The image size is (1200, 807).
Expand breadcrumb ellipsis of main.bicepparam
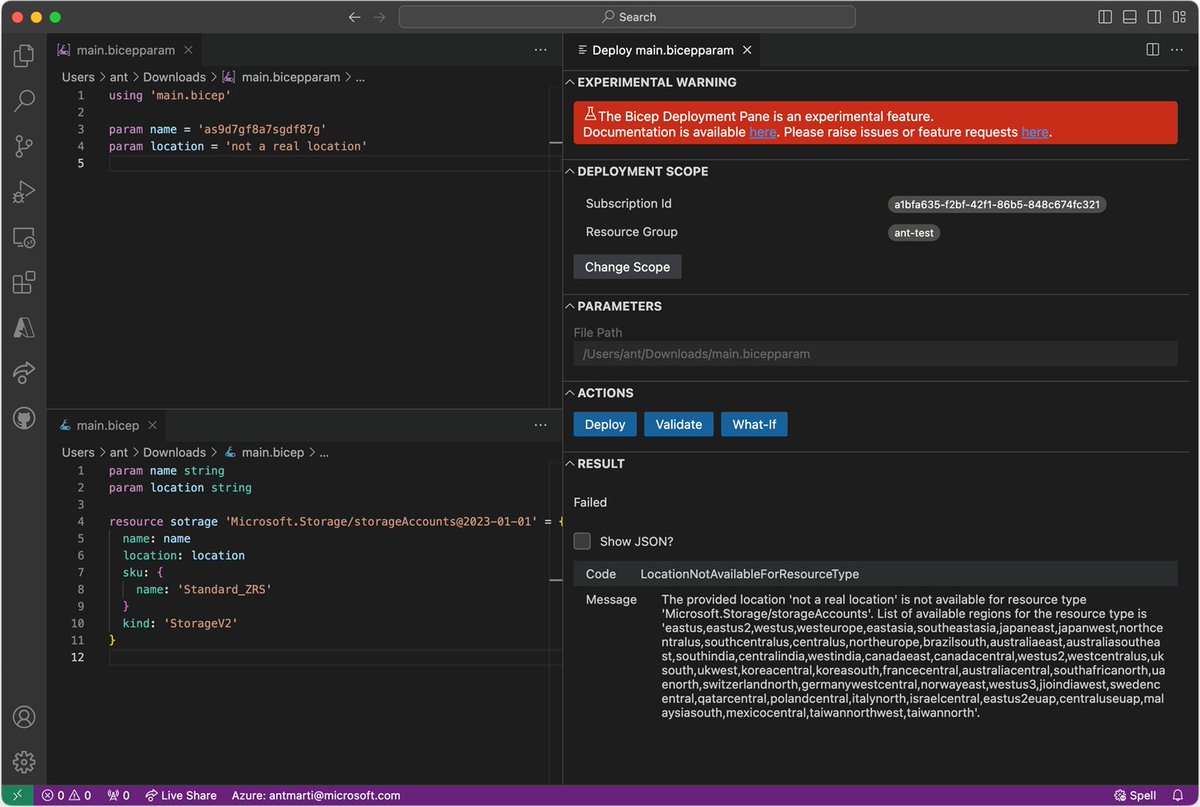360,77
